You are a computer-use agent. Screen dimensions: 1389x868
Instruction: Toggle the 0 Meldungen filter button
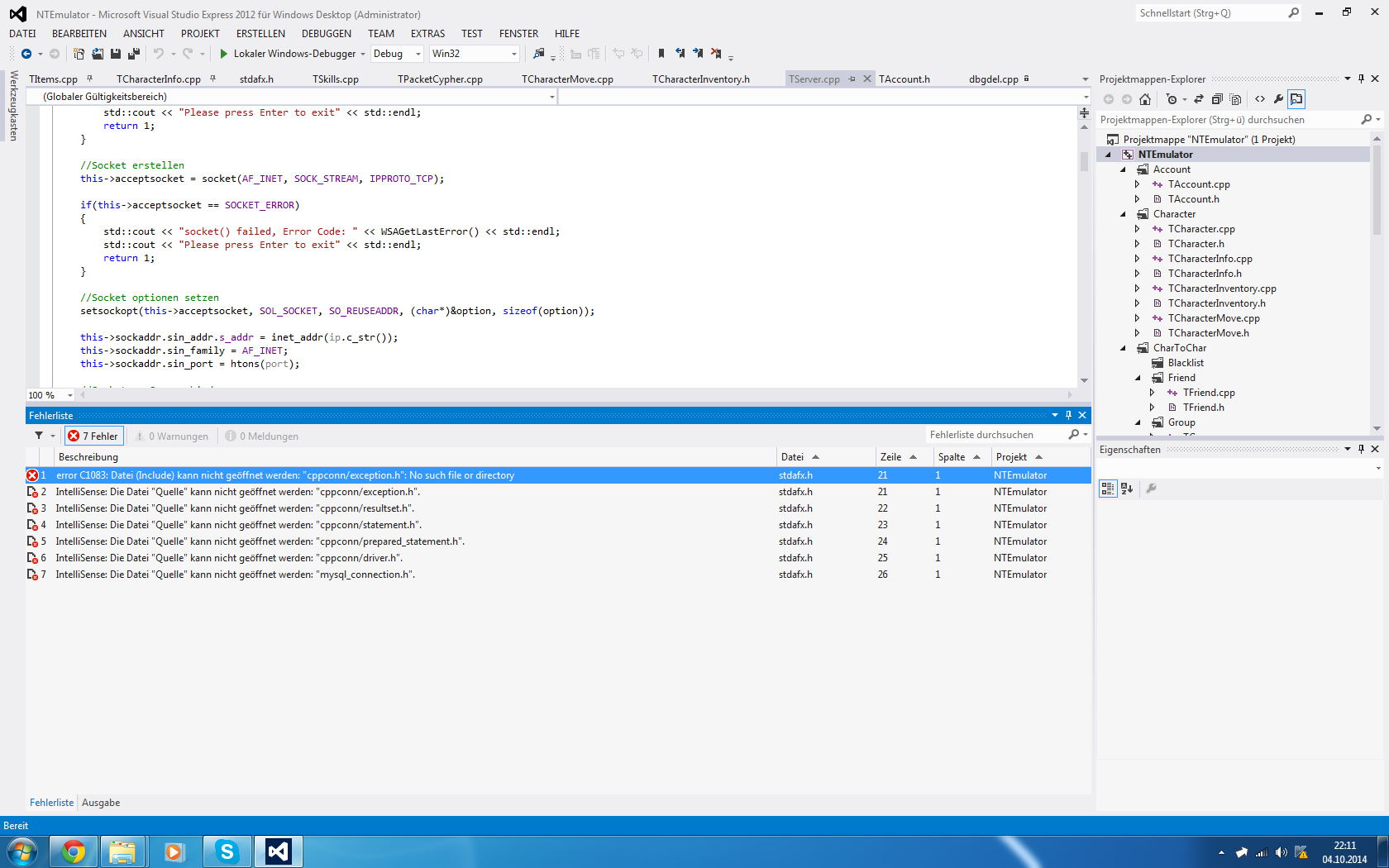tap(262, 436)
